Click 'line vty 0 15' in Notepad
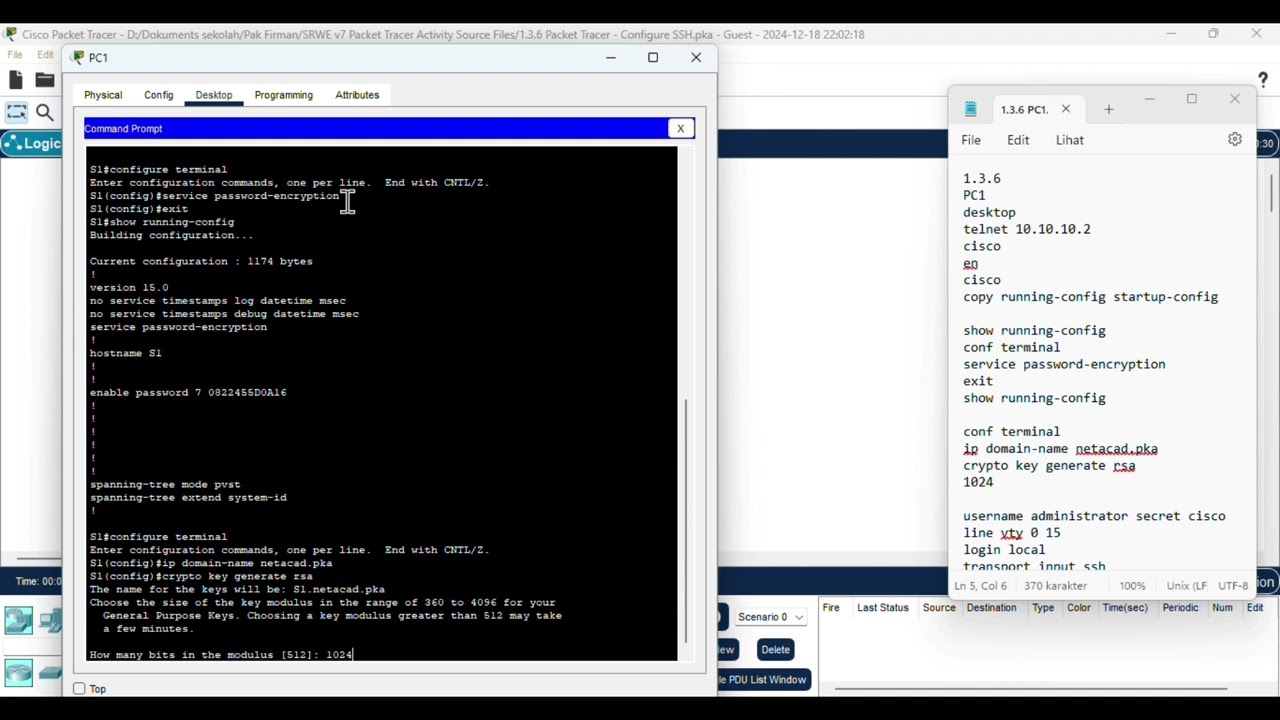Image resolution: width=1280 pixels, height=720 pixels. click(x=1012, y=533)
